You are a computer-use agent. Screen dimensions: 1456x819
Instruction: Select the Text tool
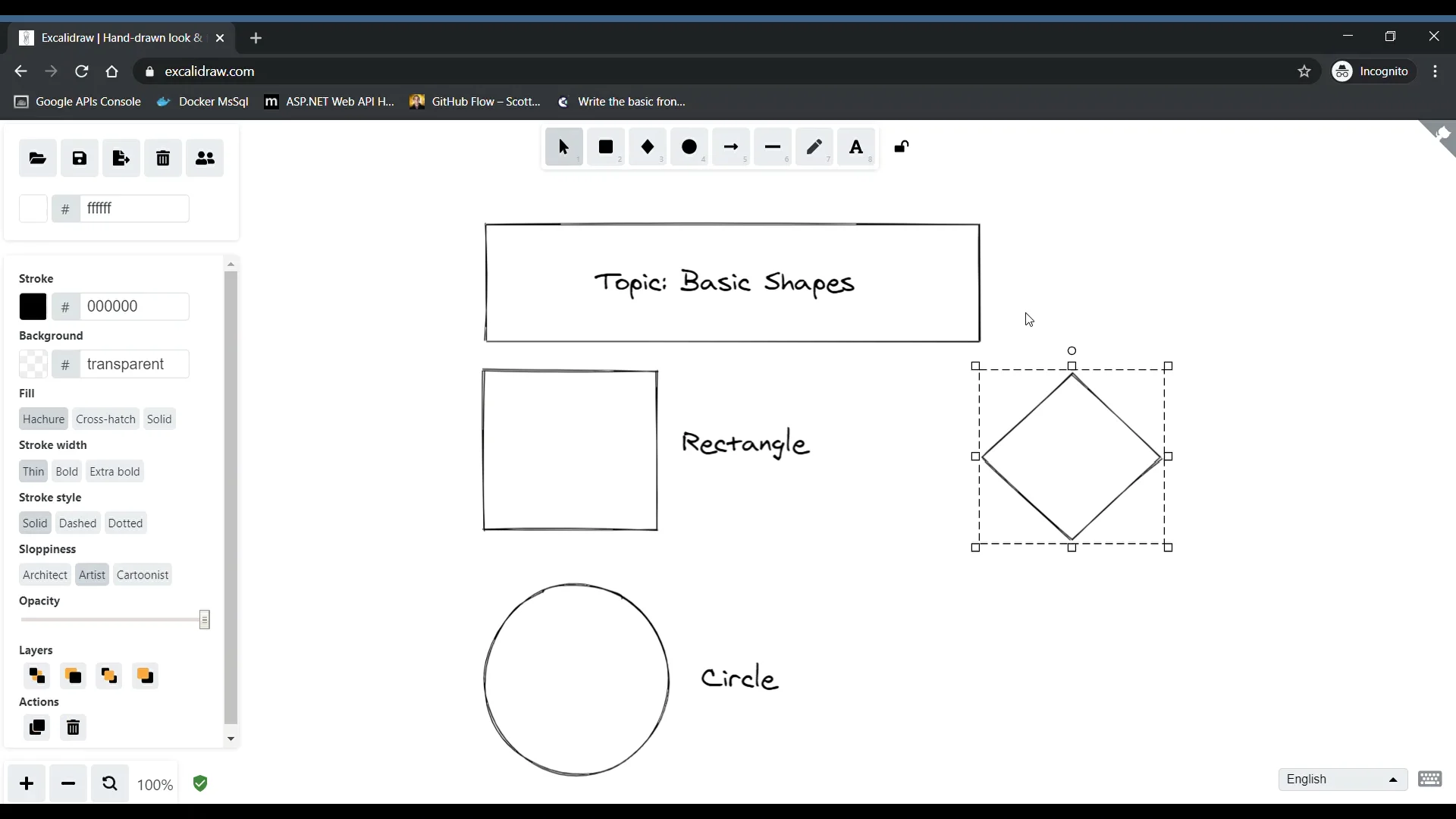click(x=856, y=147)
